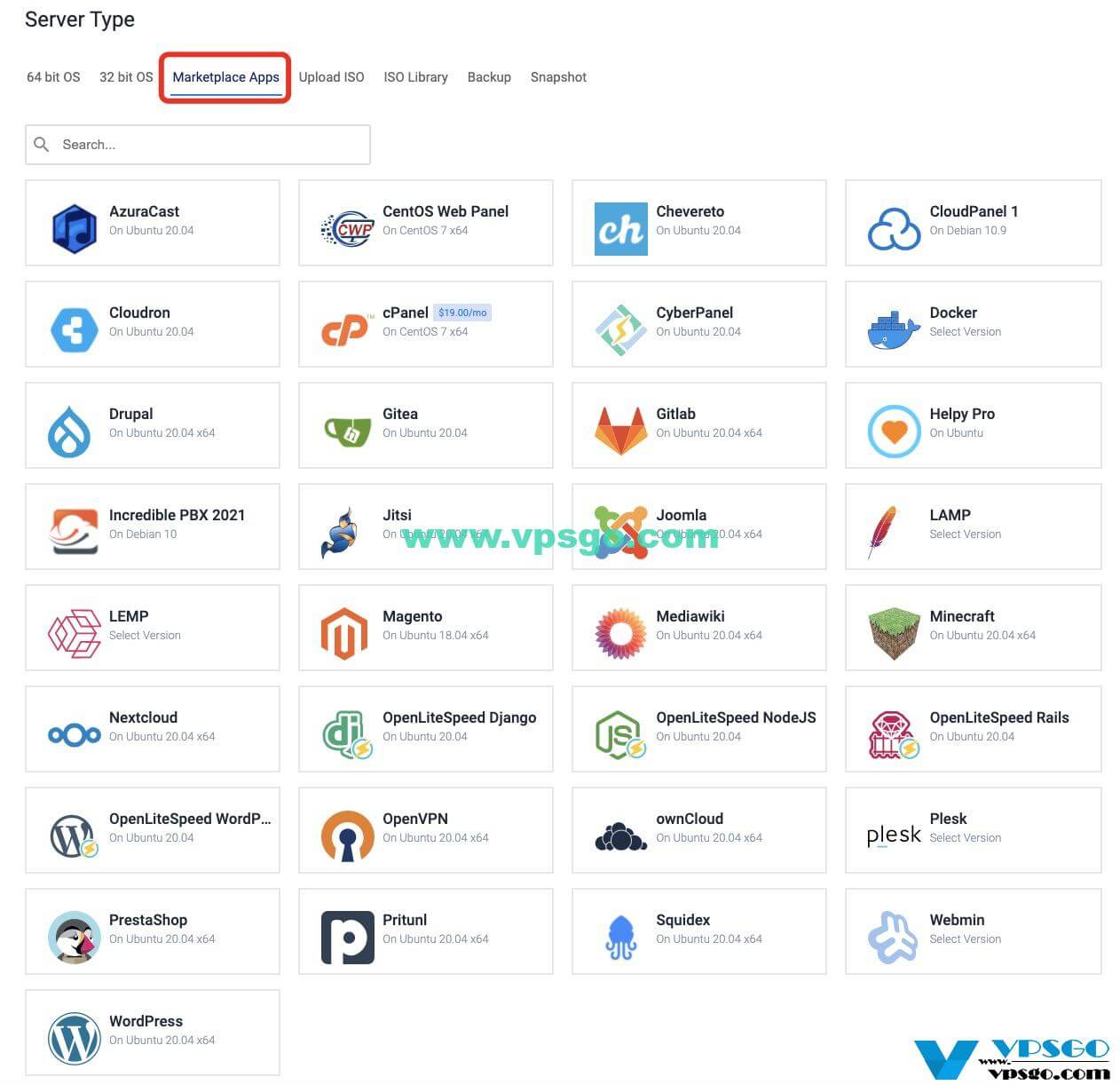
Task: Pick the Magento orange logo
Action: click(x=344, y=634)
